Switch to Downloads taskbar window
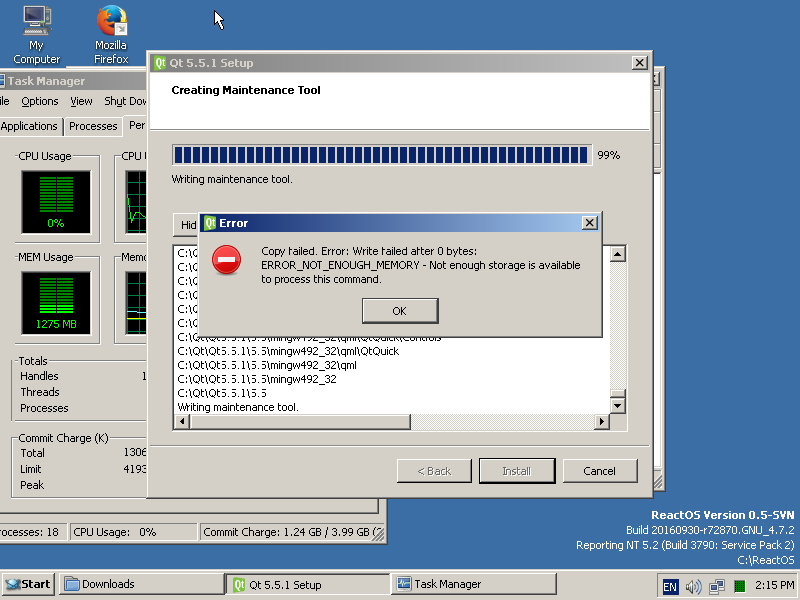This screenshot has width=800, height=600. [x=141, y=584]
